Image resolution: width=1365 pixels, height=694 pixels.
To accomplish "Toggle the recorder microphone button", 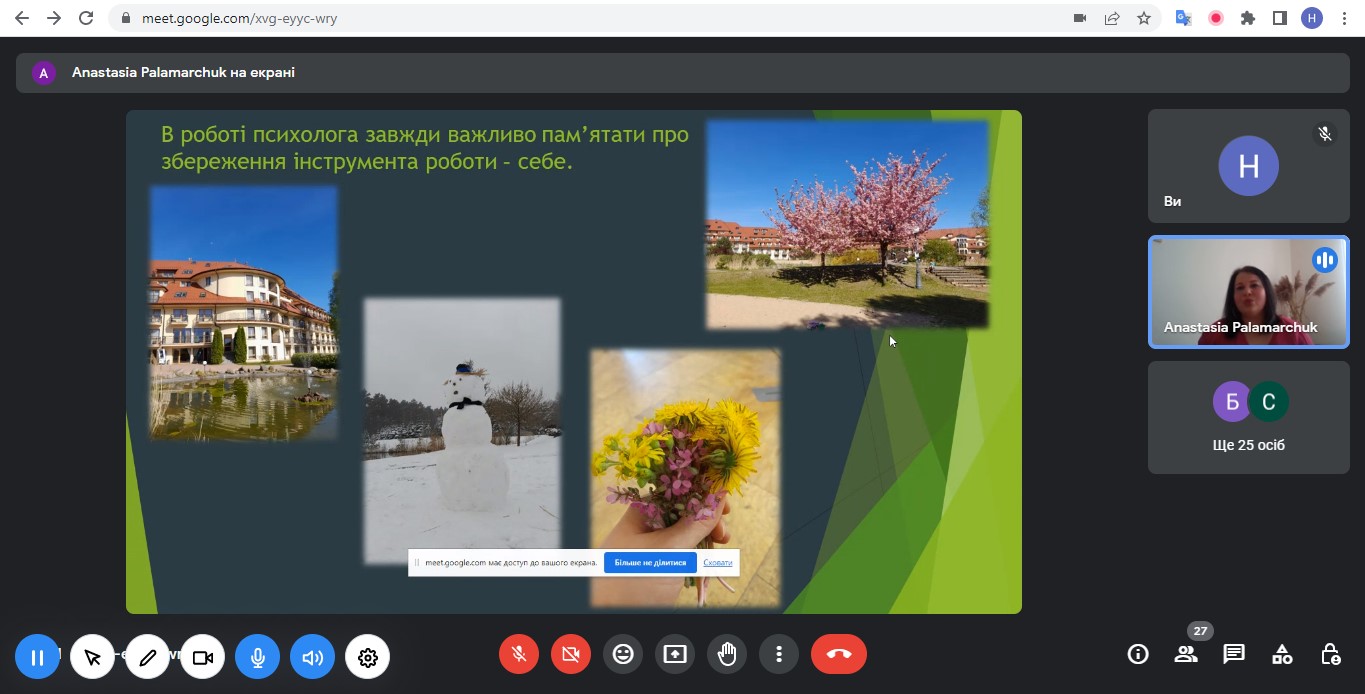I will [x=258, y=657].
